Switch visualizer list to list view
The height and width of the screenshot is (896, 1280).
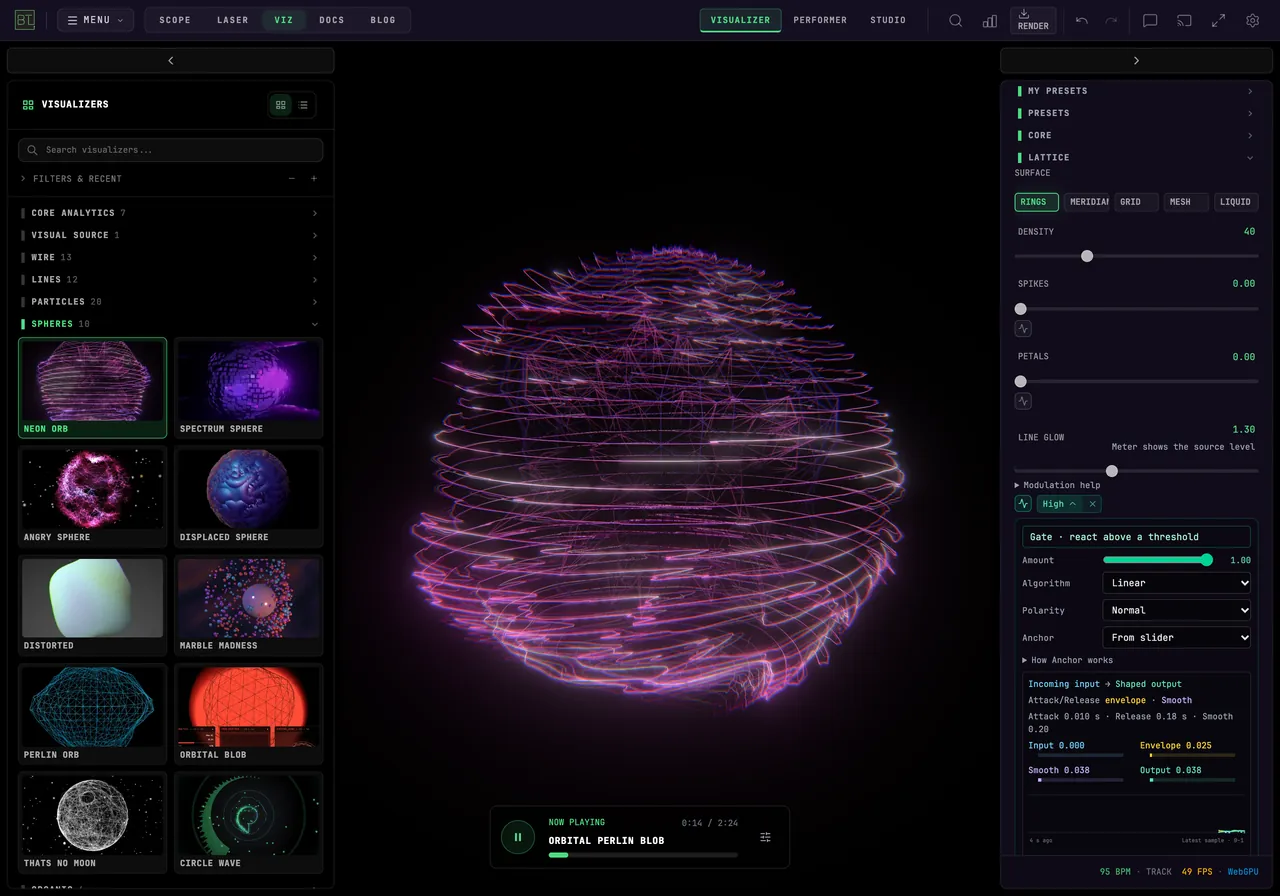pyautogui.click(x=303, y=104)
